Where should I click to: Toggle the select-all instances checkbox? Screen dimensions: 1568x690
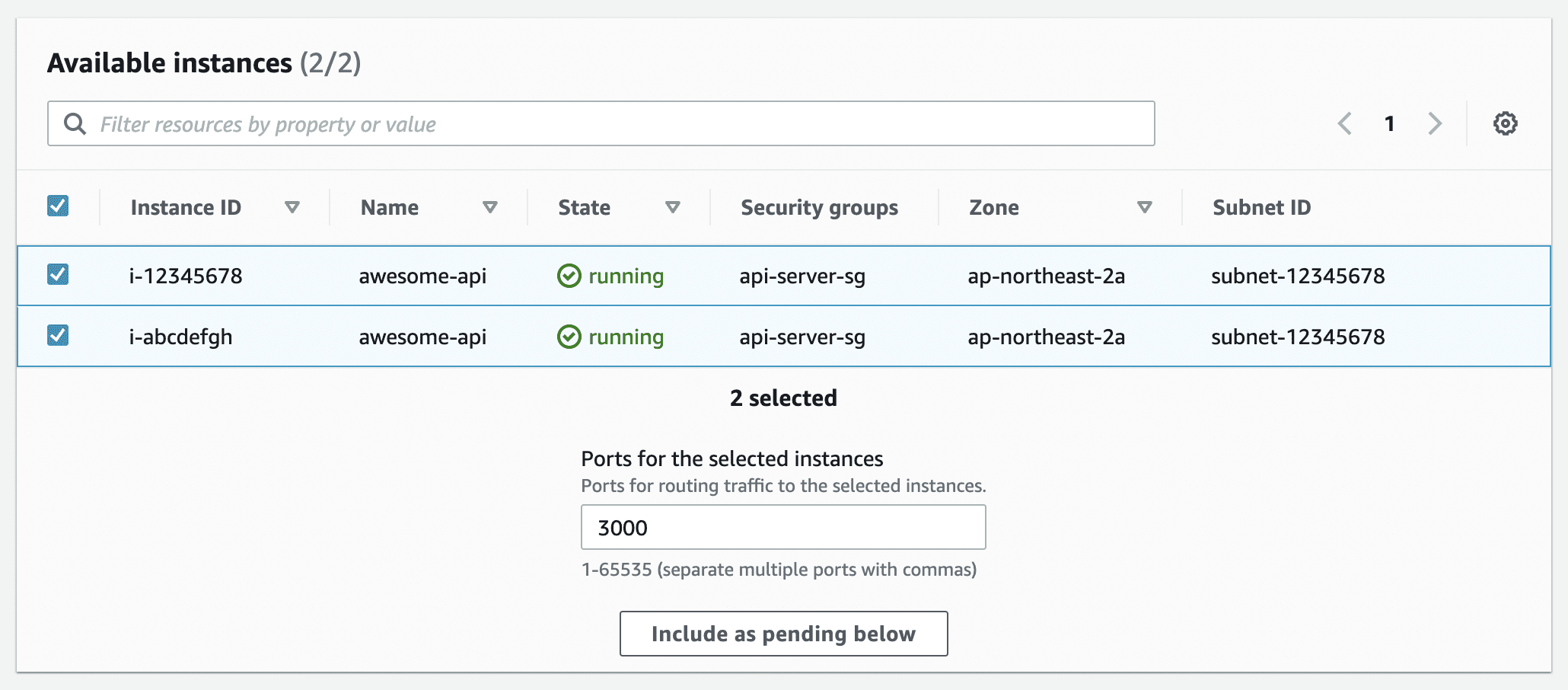point(58,206)
